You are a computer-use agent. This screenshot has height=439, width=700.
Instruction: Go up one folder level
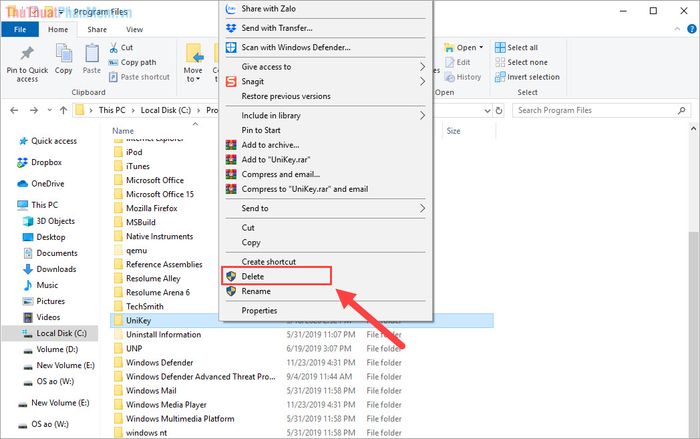tap(63, 110)
